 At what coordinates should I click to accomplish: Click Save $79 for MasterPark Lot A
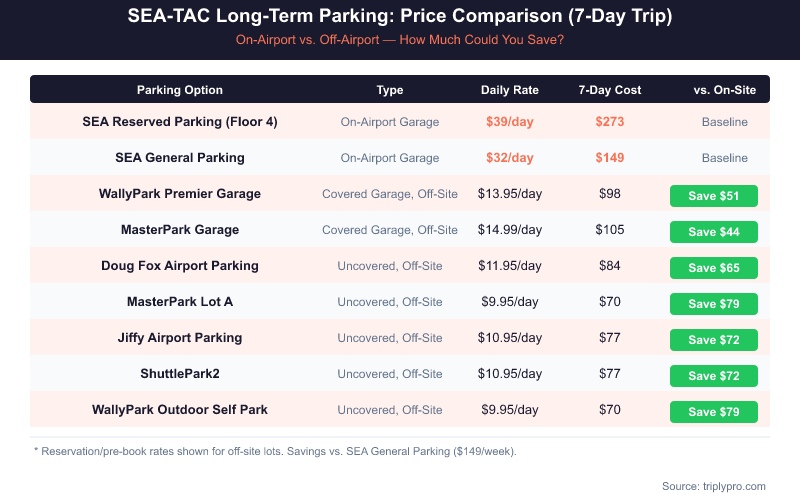(x=713, y=303)
